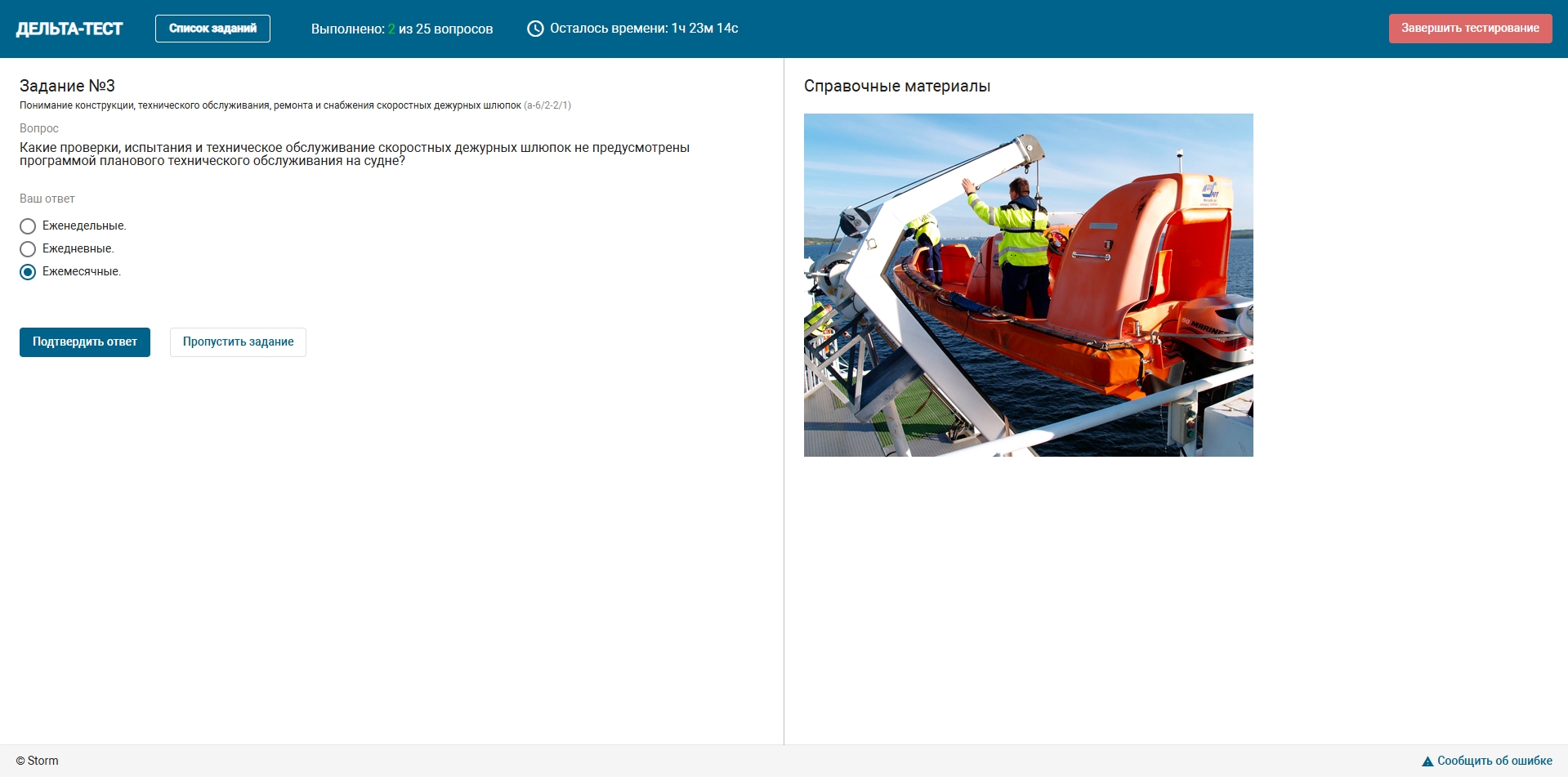Viewport: 1568px width, 777px height.
Task: Confirm the answer with Подтвердить ответ
Action: (x=85, y=342)
